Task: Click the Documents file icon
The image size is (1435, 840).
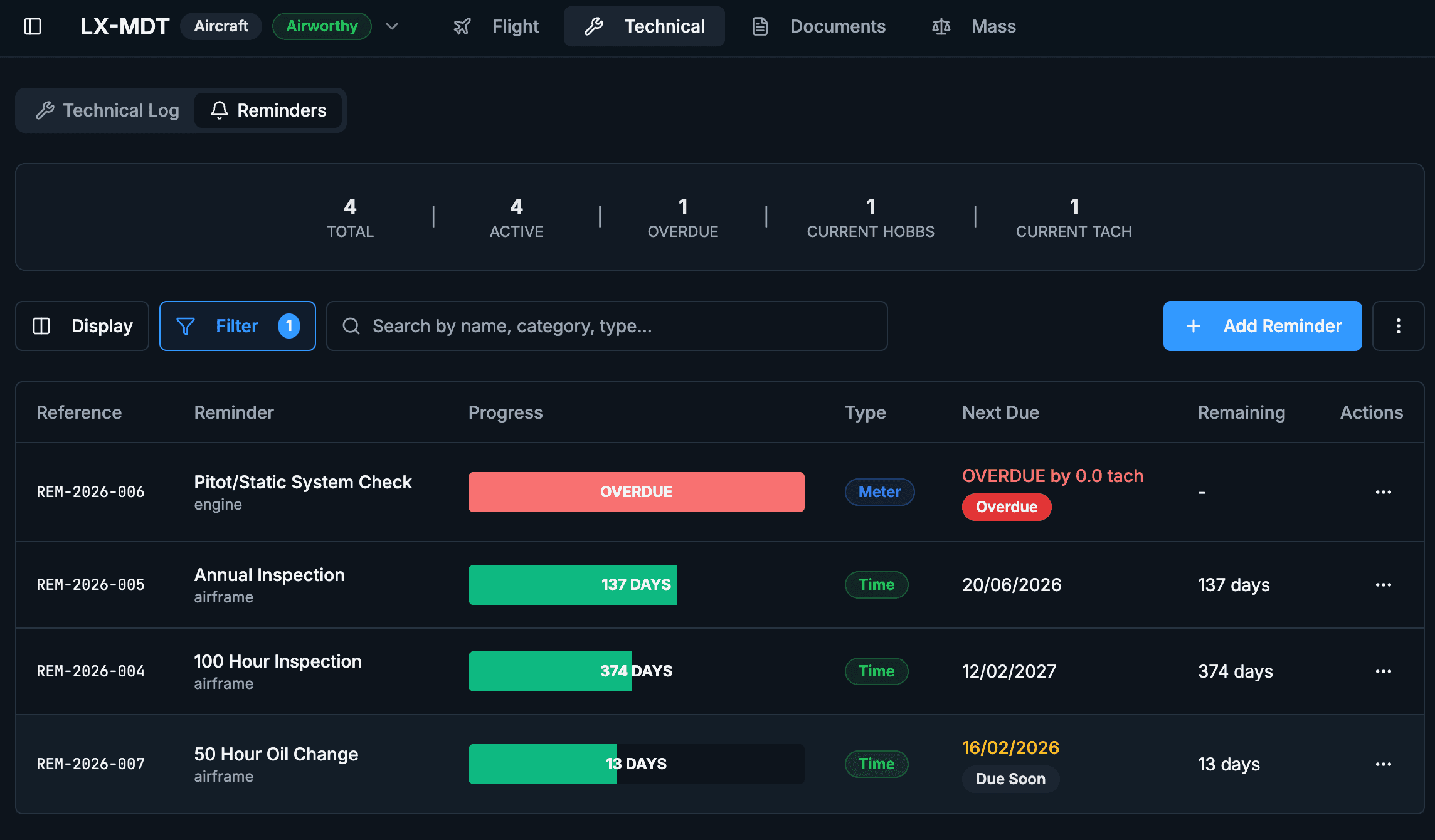Action: [760, 26]
